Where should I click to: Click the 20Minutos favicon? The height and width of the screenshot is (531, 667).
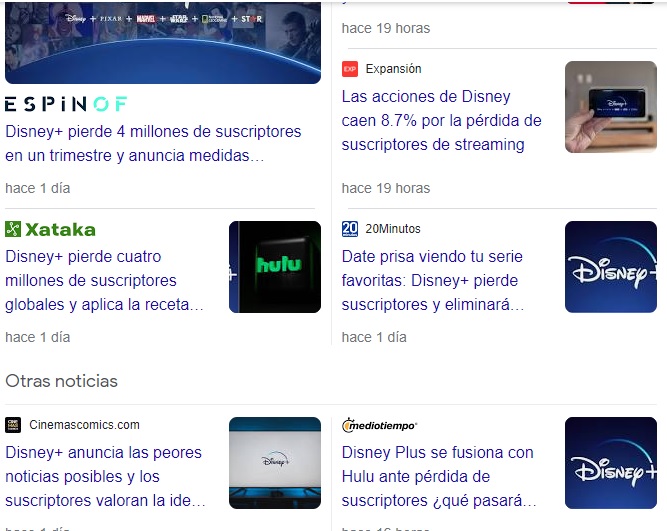pos(350,229)
